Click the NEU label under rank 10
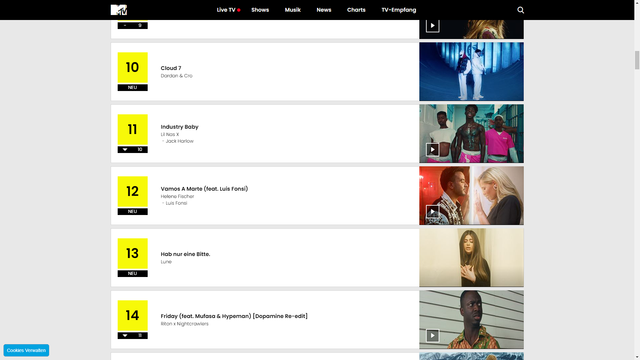The height and width of the screenshot is (360, 640). click(133, 88)
